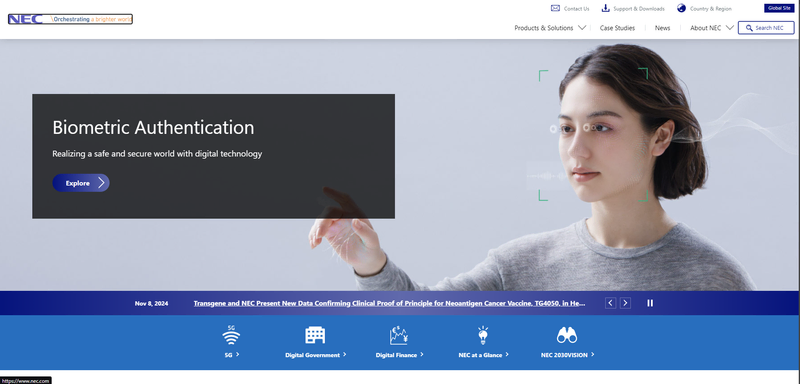
Task: Click the NEC at a Glance lightbulb icon
Action: 483,336
